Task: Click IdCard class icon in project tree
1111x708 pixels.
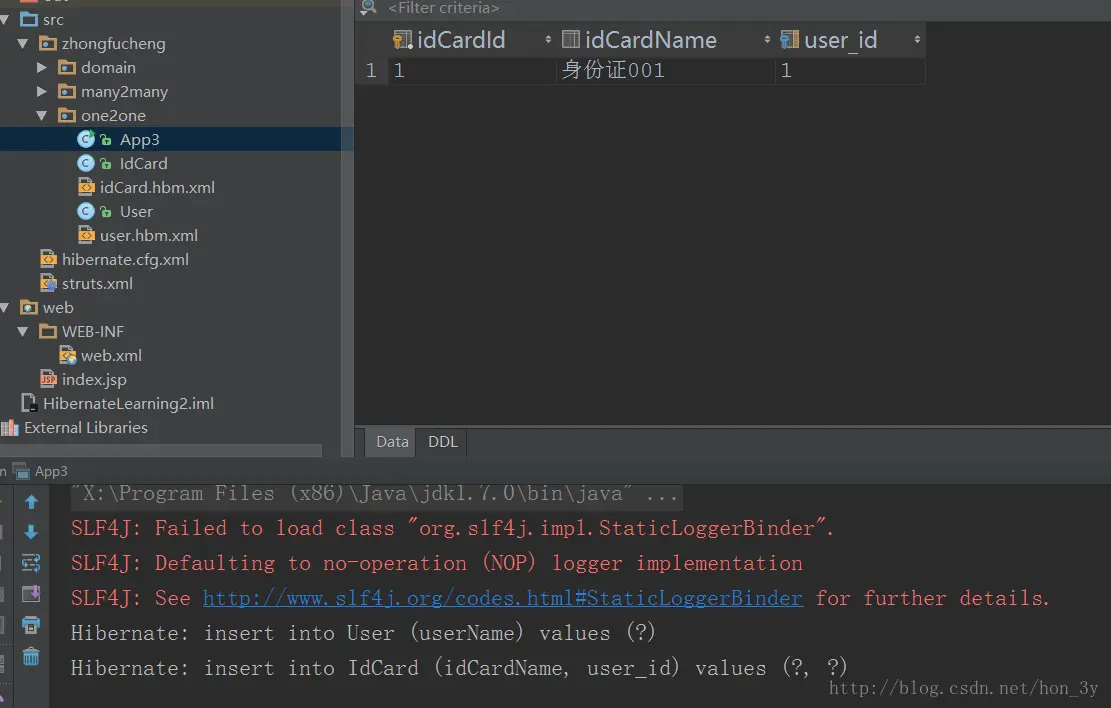Action: (x=86, y=164)
